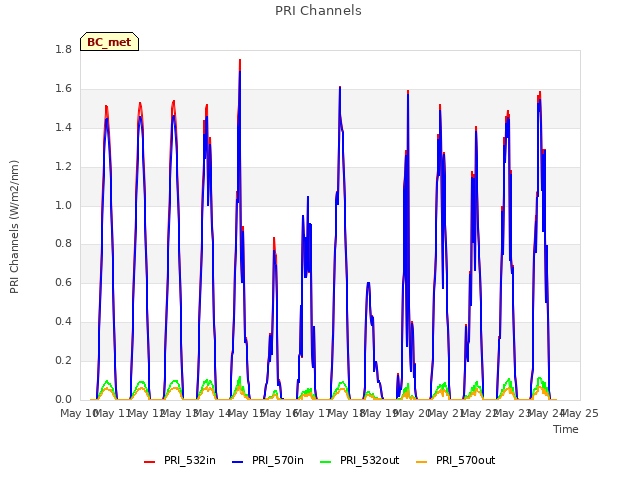640x480 pixels.
Task: Click the 0.8 y-axis tick label
Action: point(64,244)
